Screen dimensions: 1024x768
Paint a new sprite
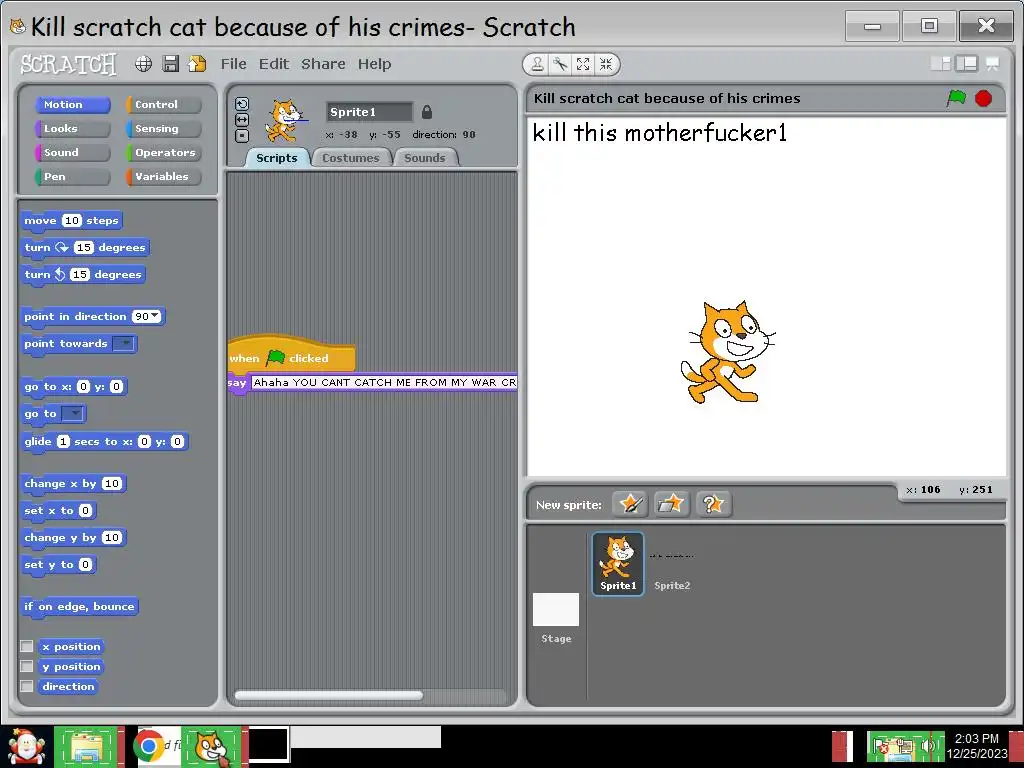630,504
